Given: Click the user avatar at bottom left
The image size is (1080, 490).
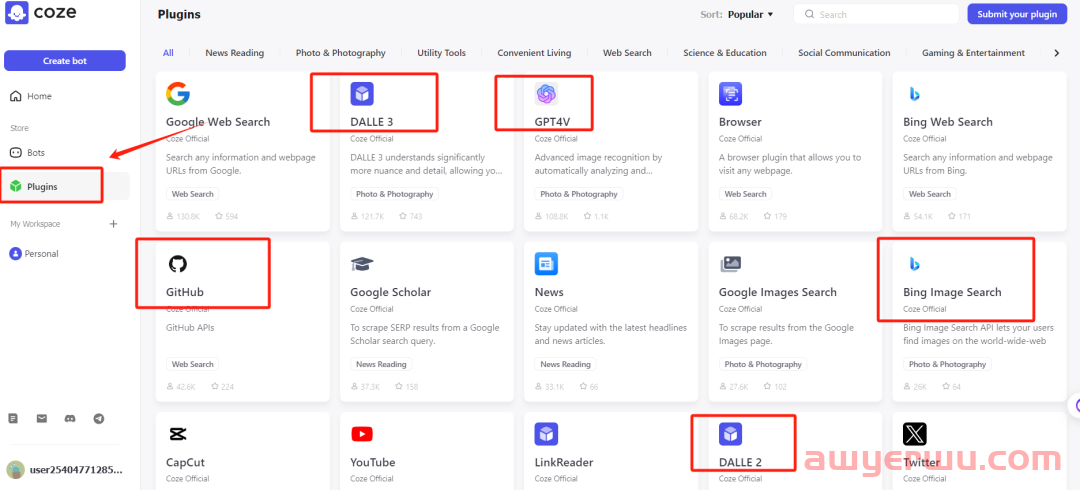Looking at the screenshot, I should tap(15, 470).
